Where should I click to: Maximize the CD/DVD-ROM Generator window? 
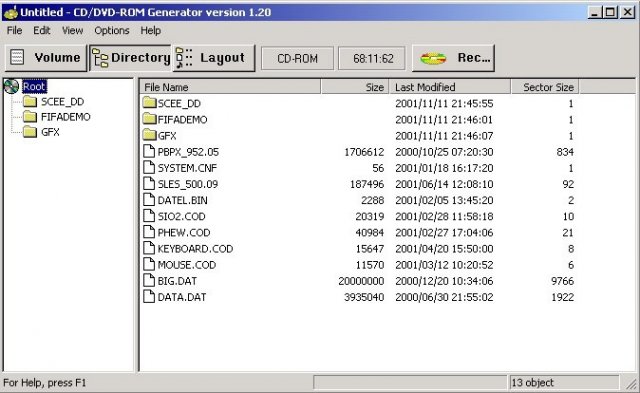coord(610,12)
